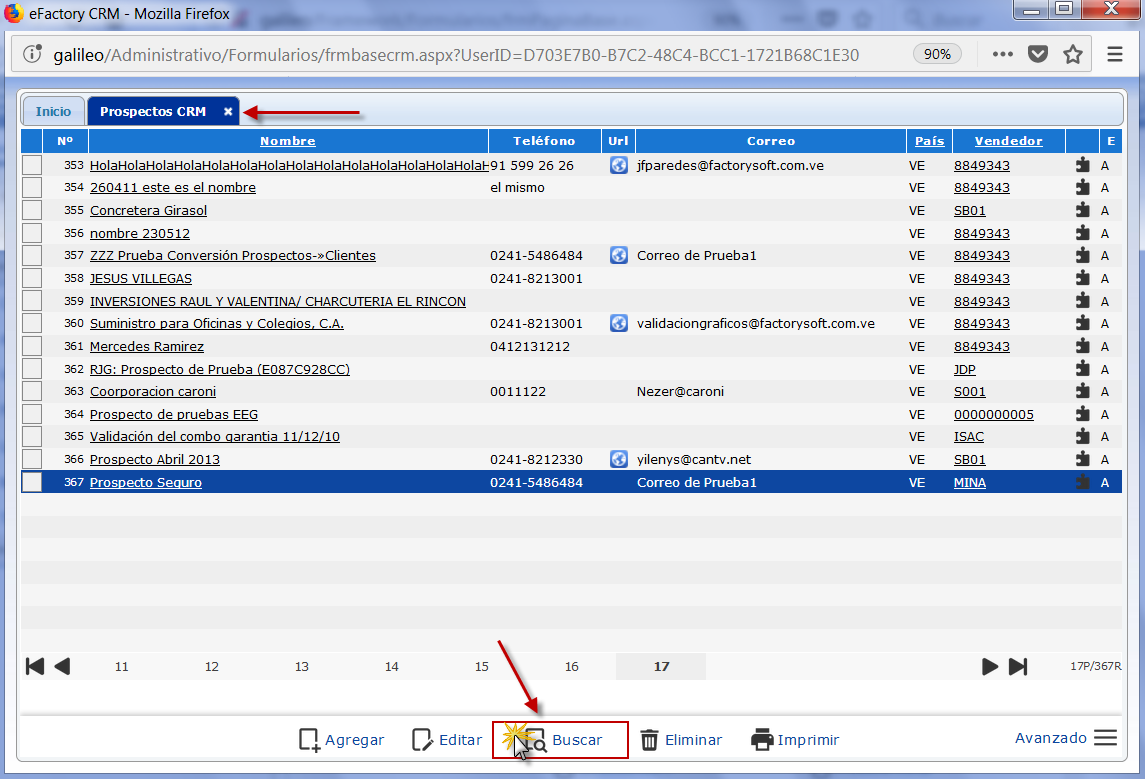Viewport: 1145px width, 779px height.
Task: Open vendor link ISAC
Action: (969, 437)
